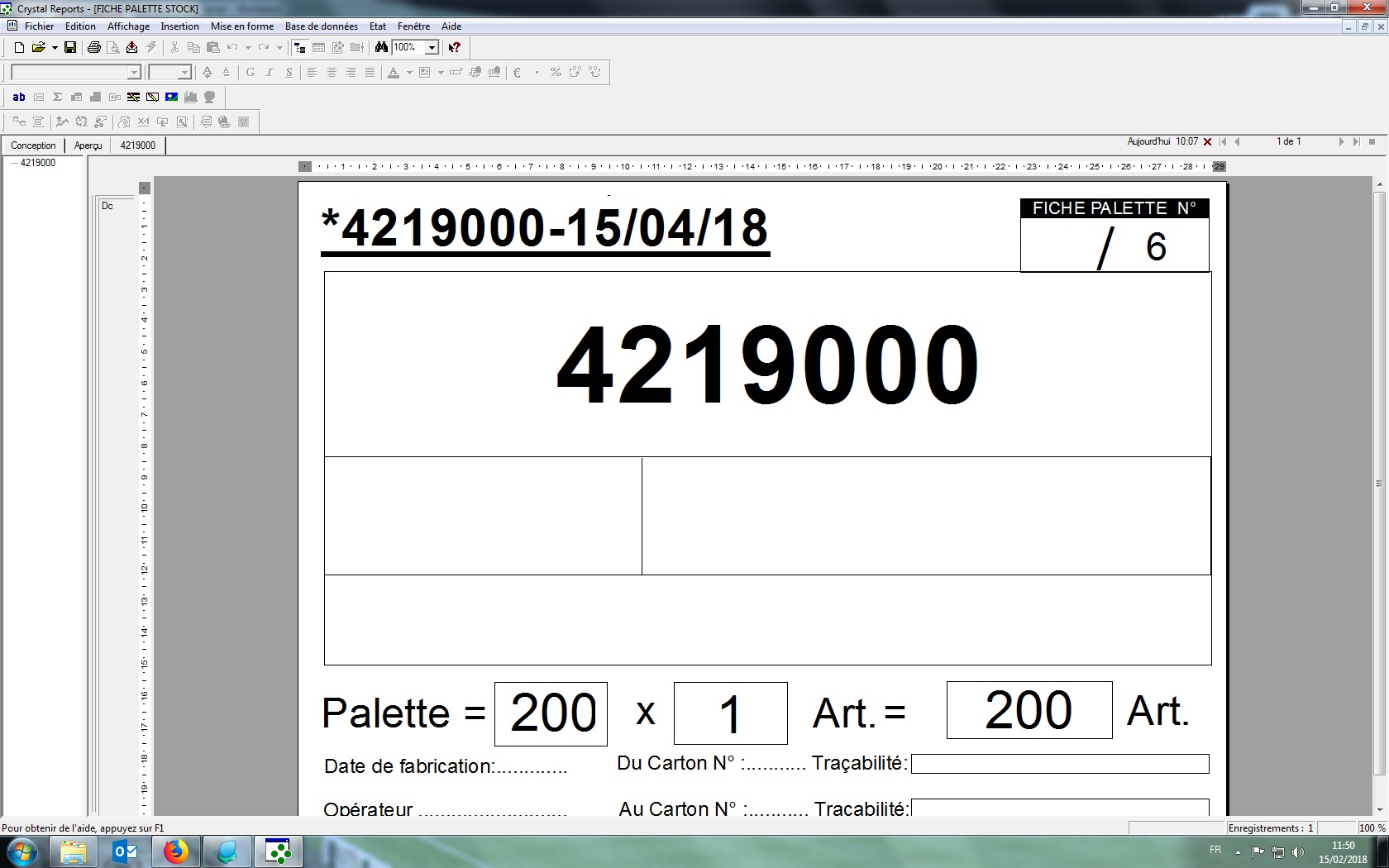
Task: Toggle justified alignment
Action: click(370, 73)
